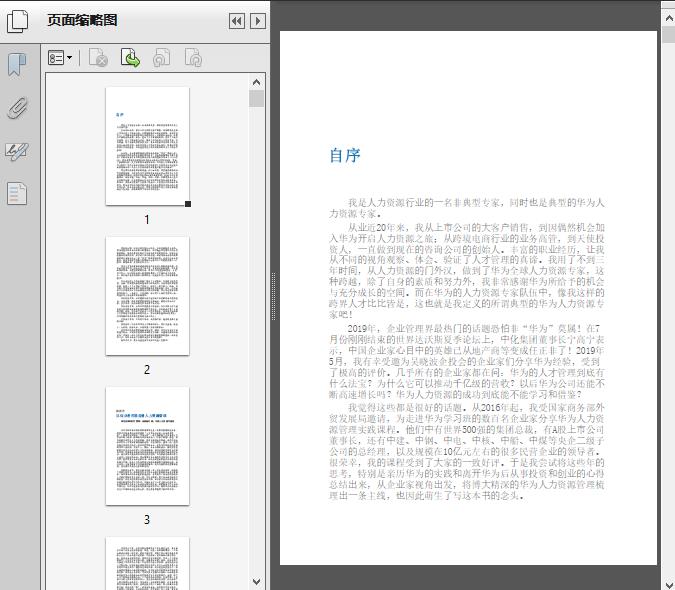This screenshot has width=675, height=590.
Task: Select the partially visible page 4 thumbnail
Action: [147, 563]
